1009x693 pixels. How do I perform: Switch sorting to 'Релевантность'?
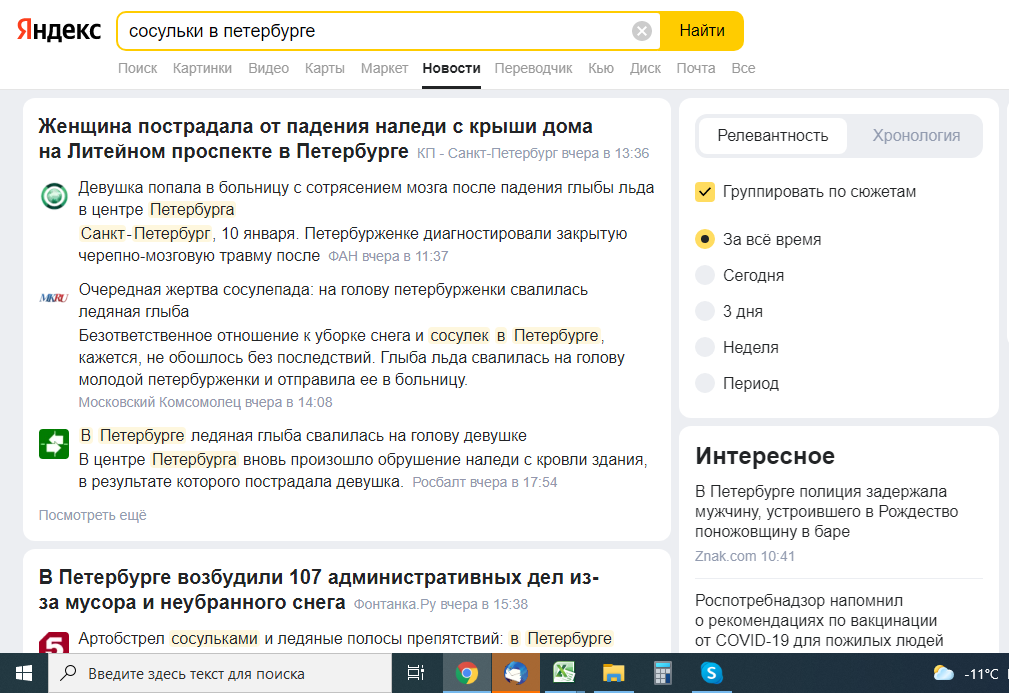click(772, 136)
